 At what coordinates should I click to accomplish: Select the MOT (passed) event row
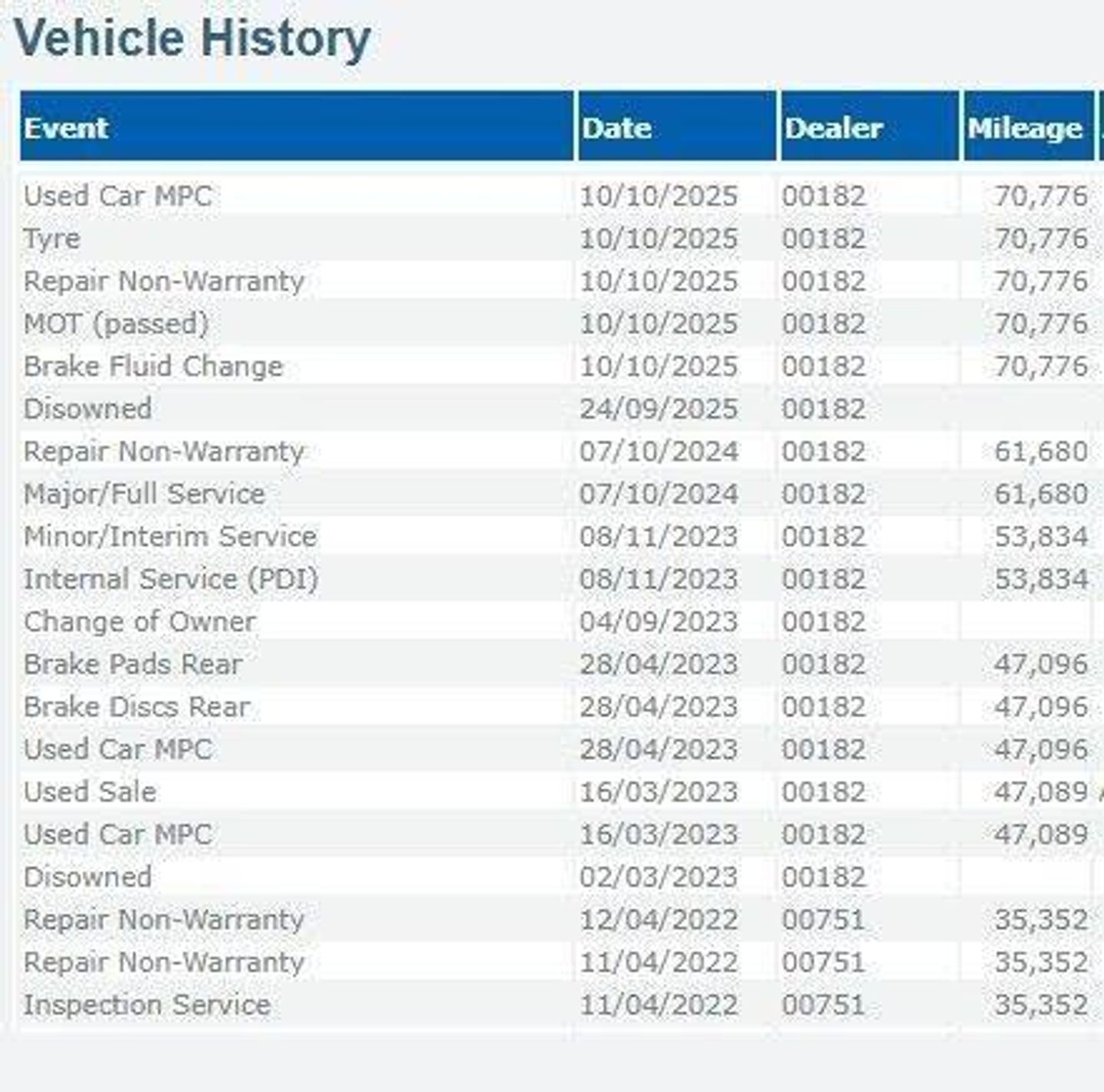pyautogui.click(x=116, y=324)
